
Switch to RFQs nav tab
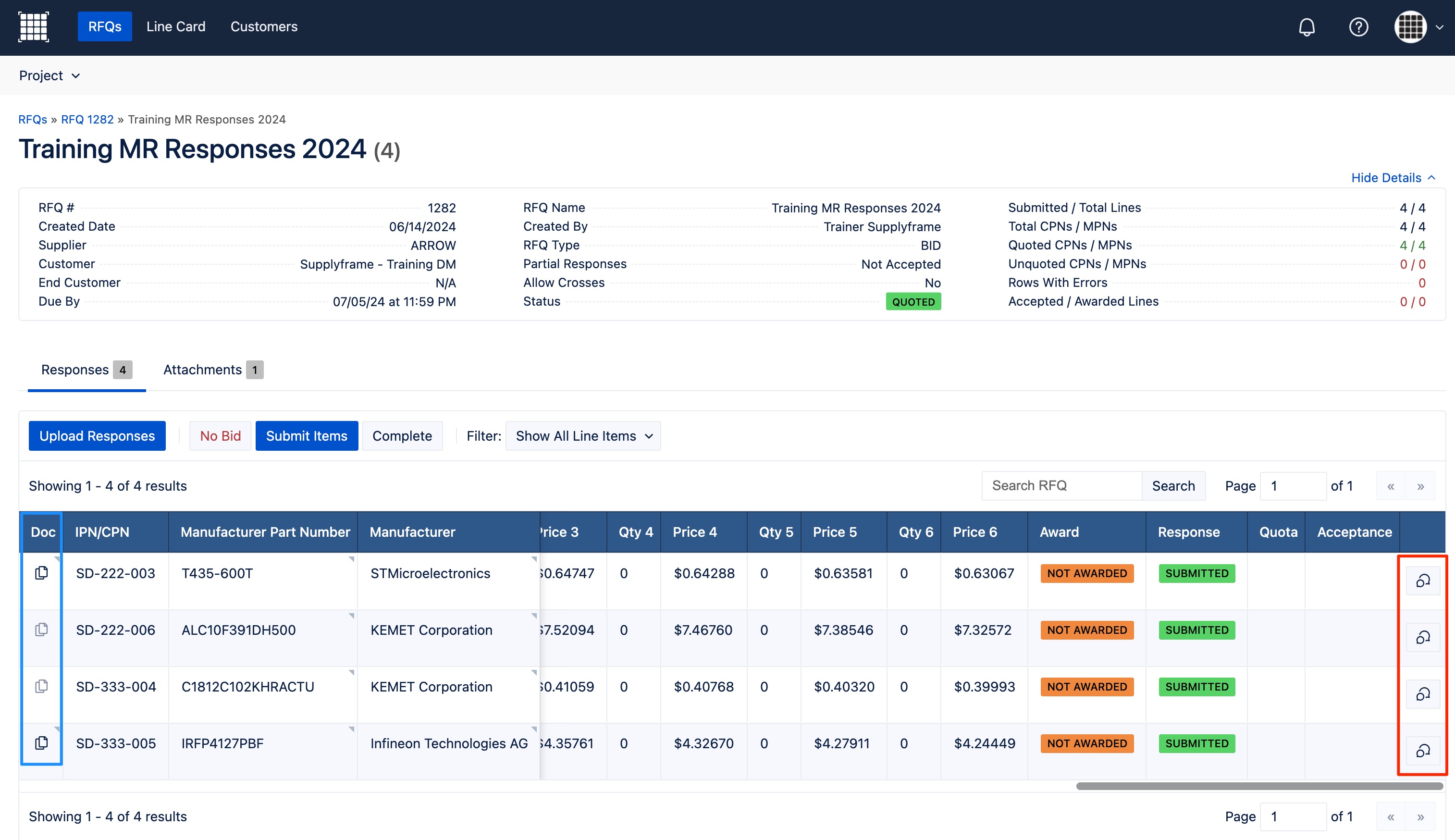pos(104,26)
